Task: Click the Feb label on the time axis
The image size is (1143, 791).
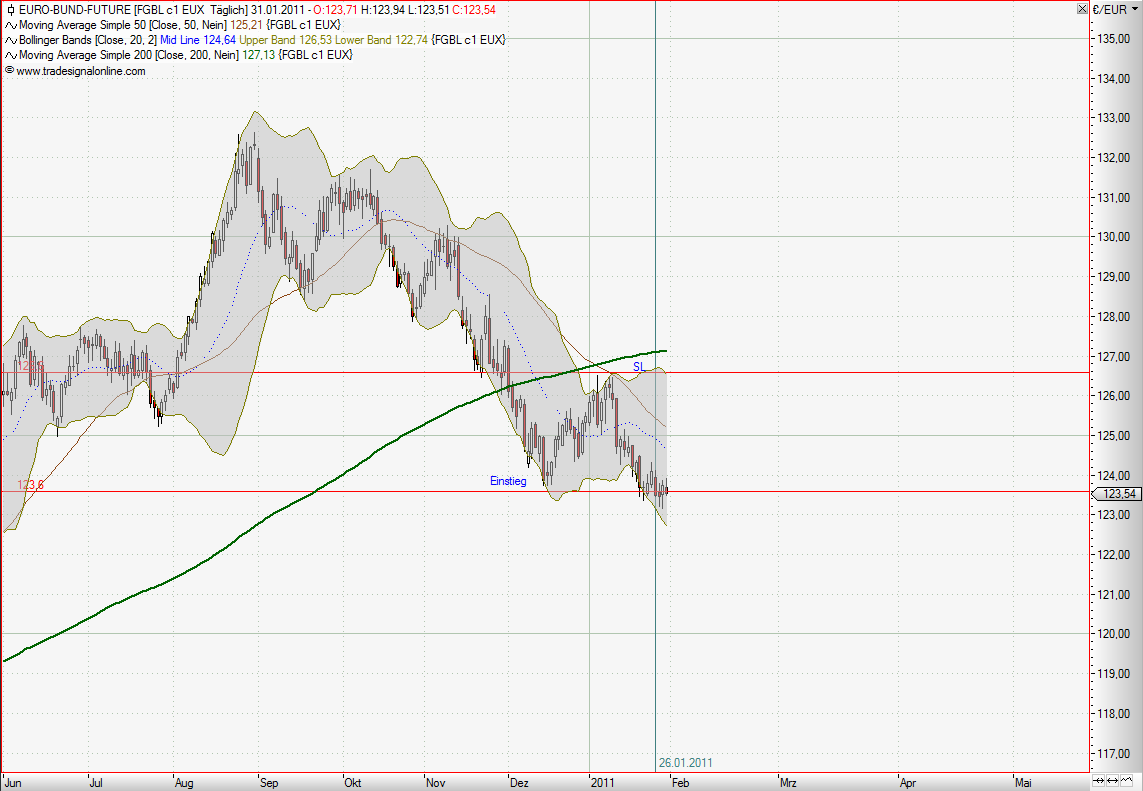Action: click(680, 784)
